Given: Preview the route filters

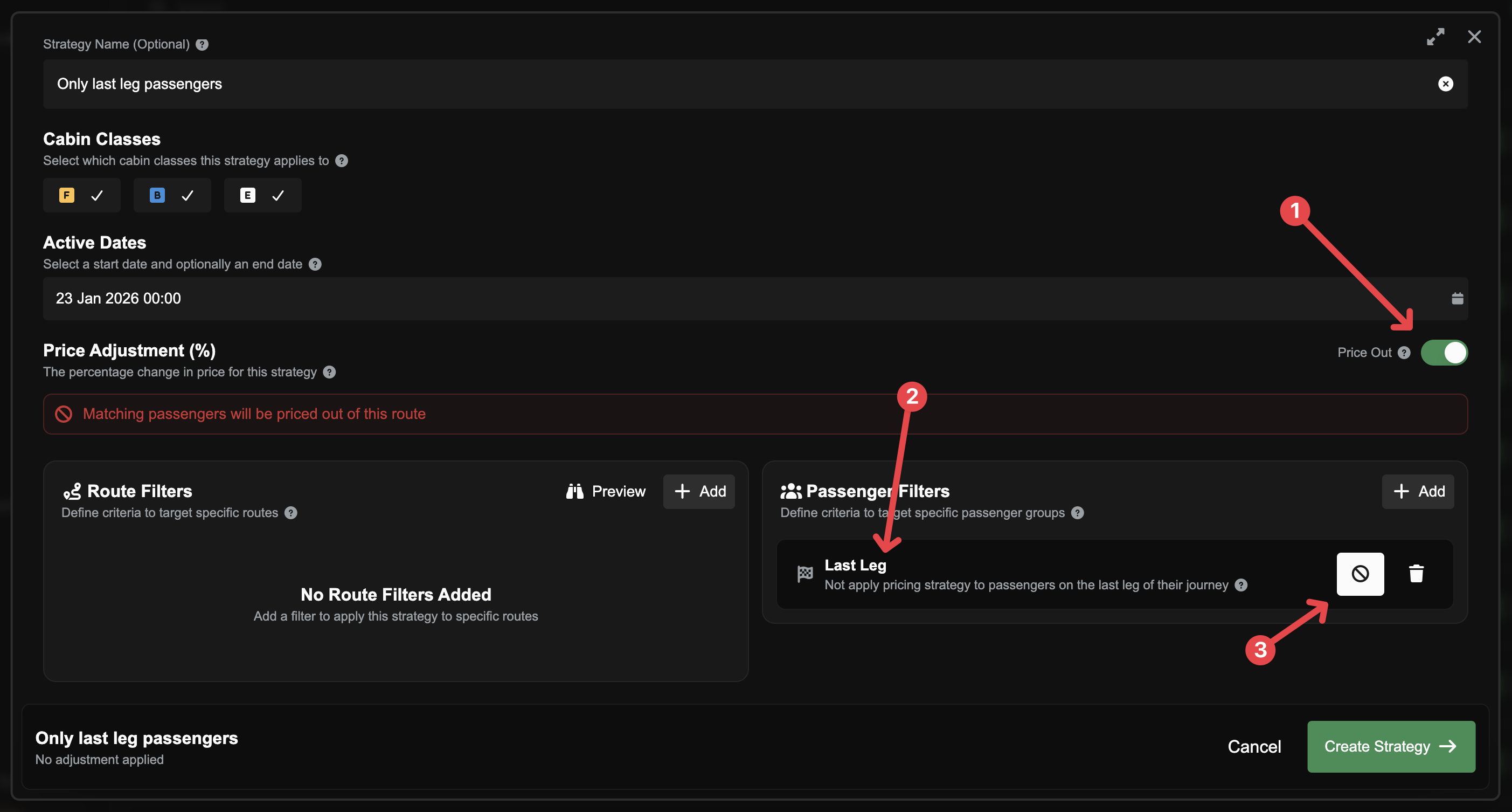Looking at the screenshot, I should pos(606,491).
